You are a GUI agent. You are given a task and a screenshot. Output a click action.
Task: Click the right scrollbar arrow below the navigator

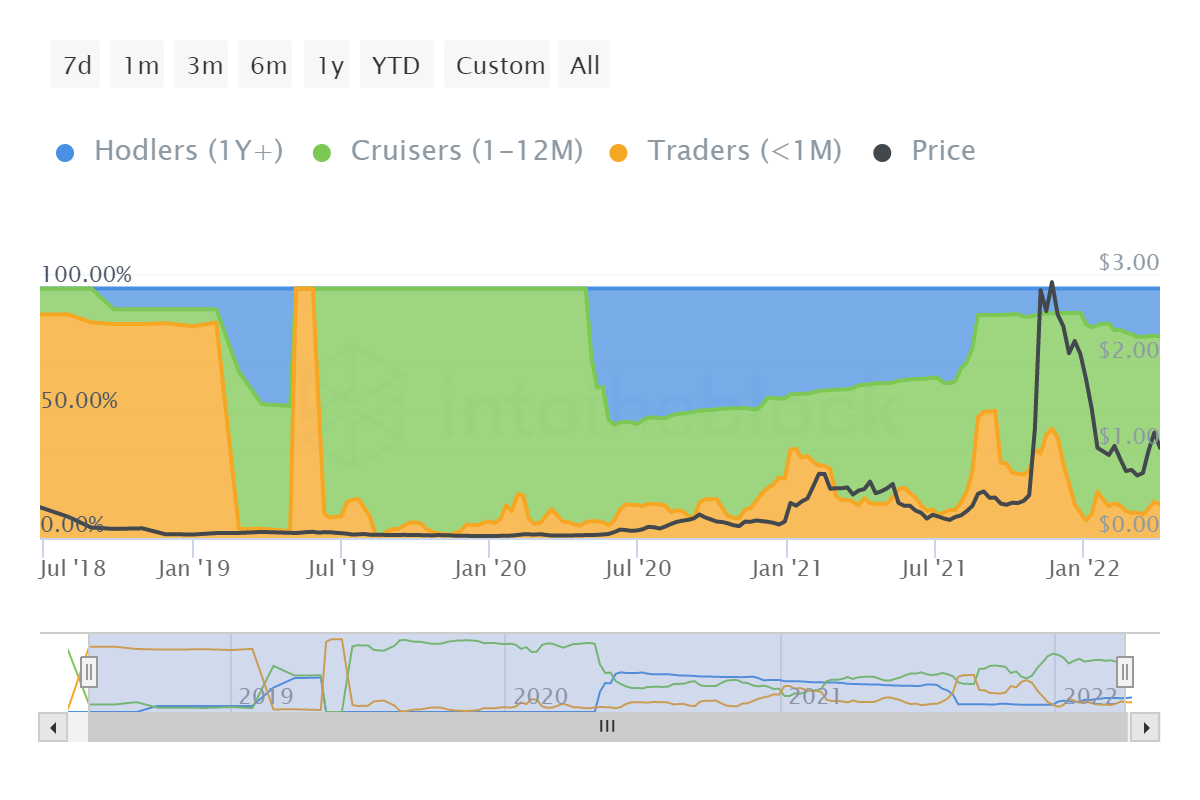pyautogui.click(x=1149, y=727)
